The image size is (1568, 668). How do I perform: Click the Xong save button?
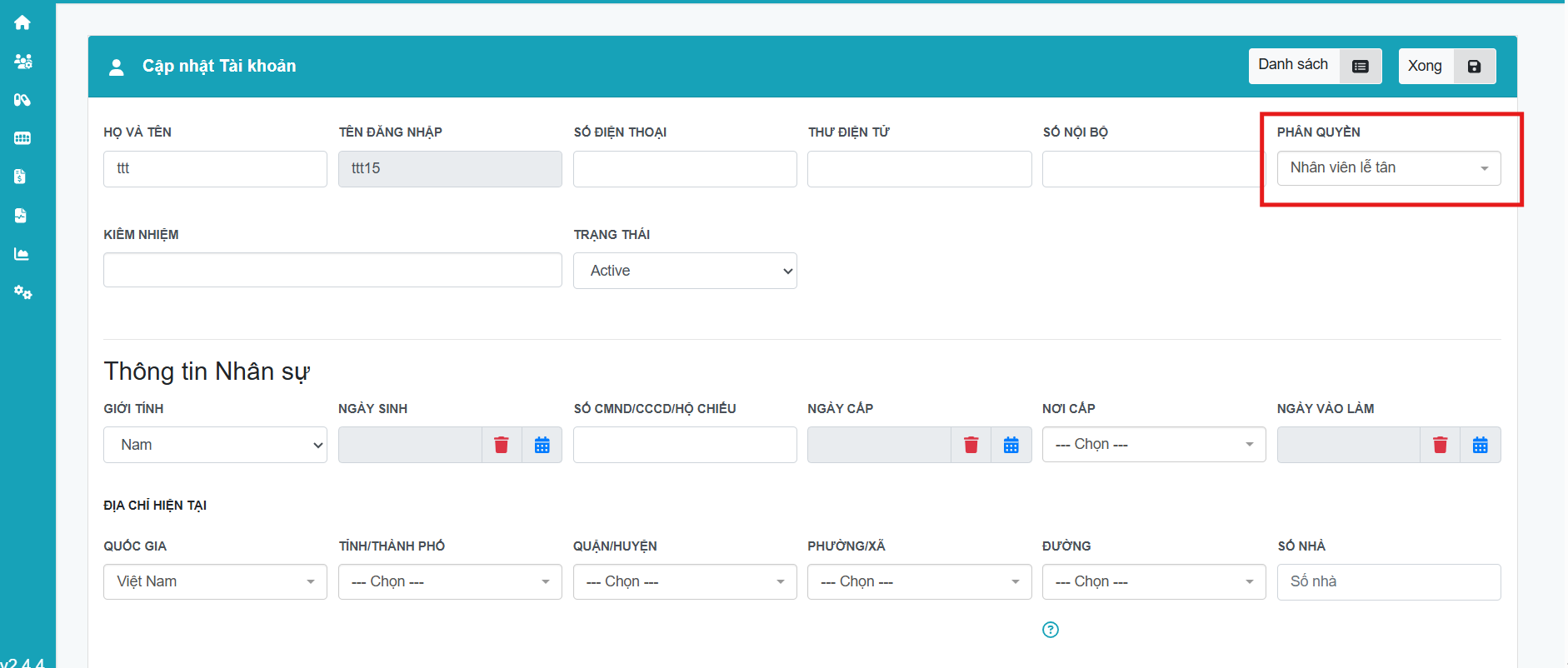(x=1446, y=66)
